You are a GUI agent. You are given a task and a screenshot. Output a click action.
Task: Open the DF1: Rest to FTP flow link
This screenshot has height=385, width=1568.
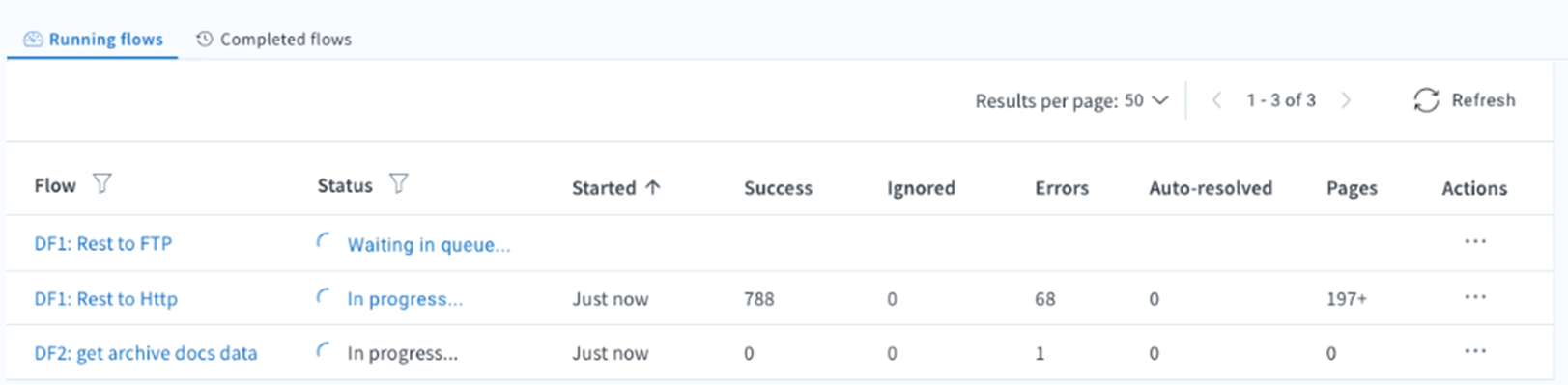[103, 243]
